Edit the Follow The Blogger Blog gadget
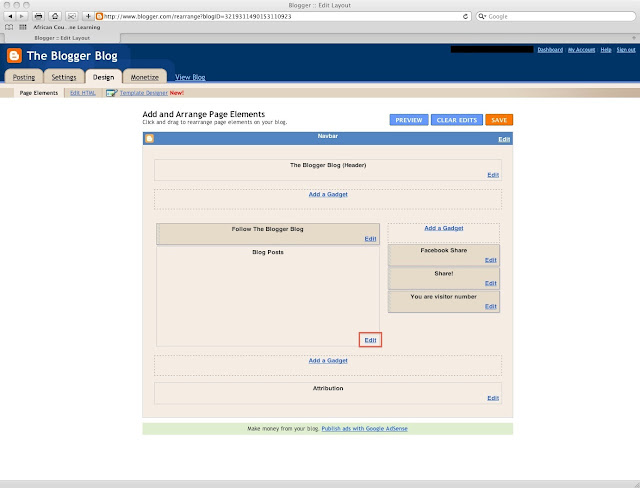640x488 pixels. coord(370,239)
